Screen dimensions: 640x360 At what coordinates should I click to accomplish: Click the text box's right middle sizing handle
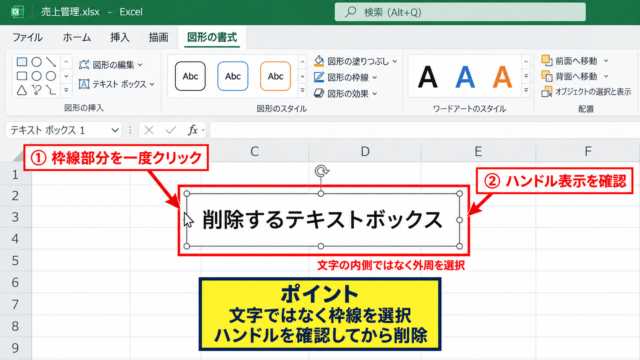point(459,220)
